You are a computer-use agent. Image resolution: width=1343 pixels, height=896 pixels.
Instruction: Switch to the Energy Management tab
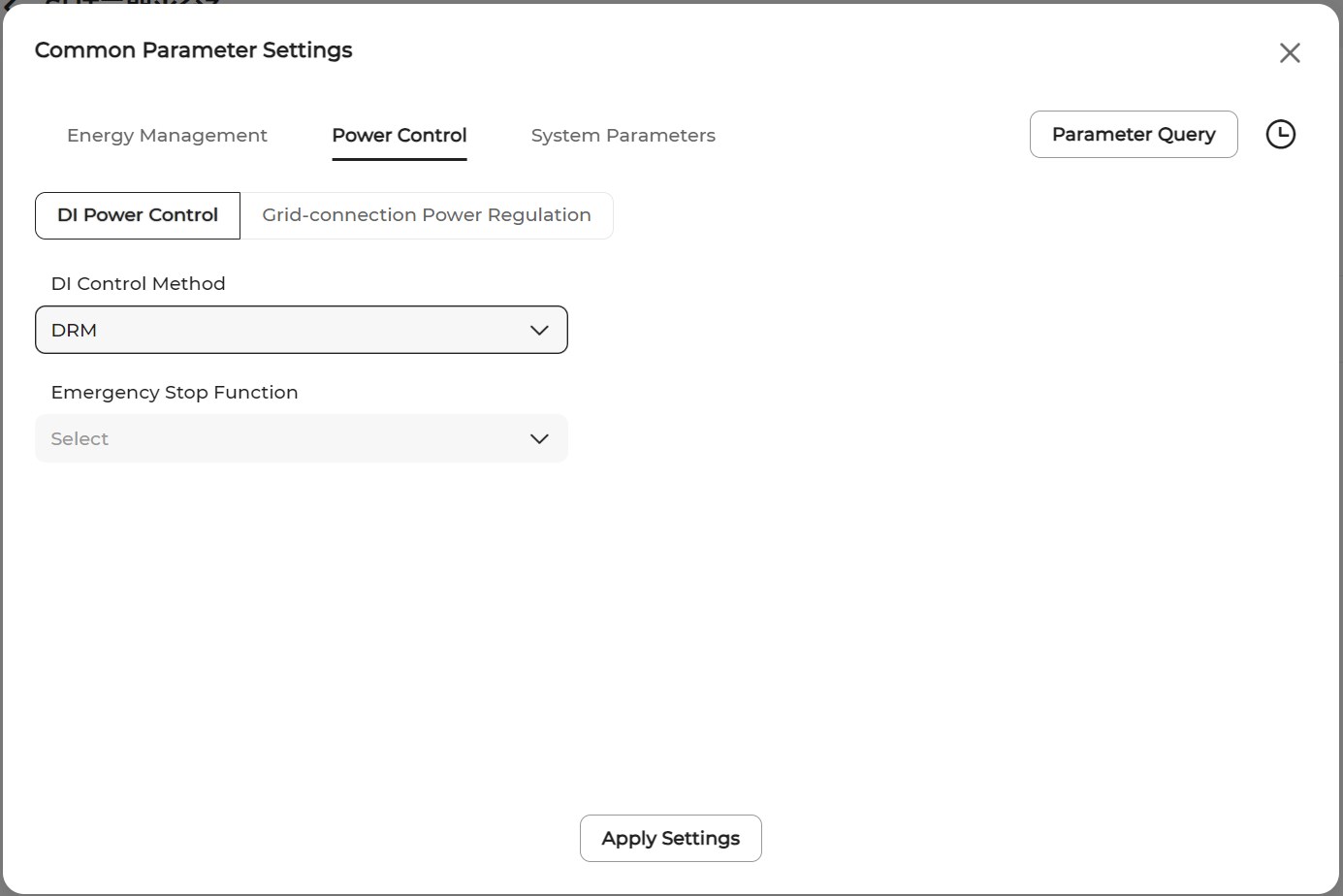coord(167,135)
